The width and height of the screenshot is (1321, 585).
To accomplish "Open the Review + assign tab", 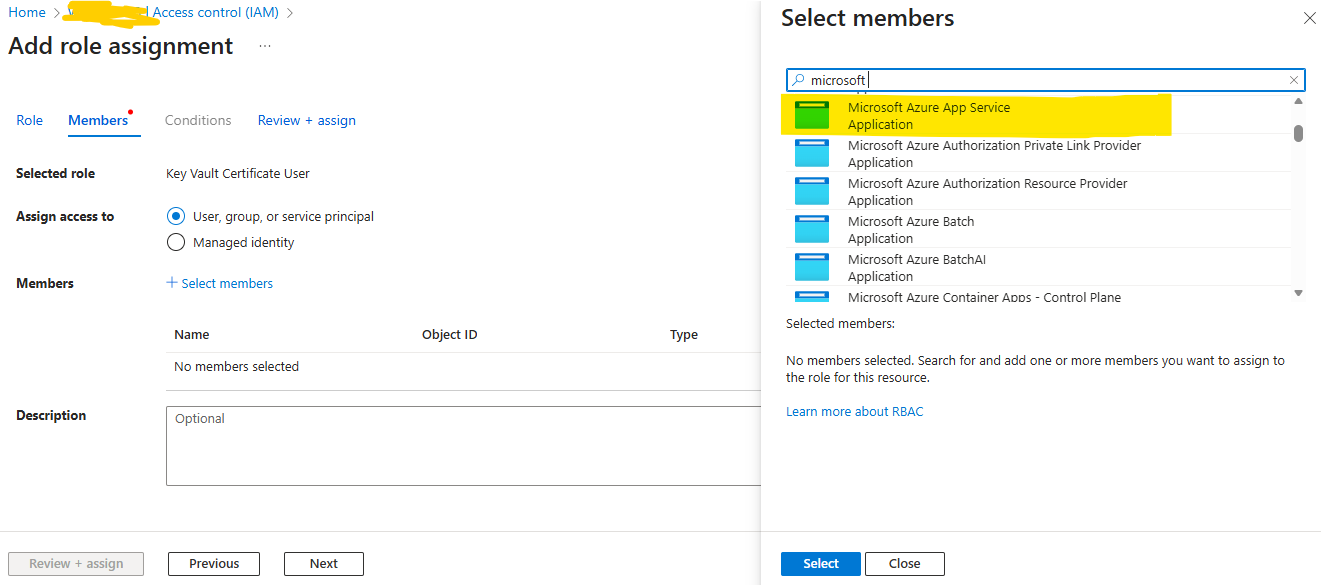I will point(307,120).
